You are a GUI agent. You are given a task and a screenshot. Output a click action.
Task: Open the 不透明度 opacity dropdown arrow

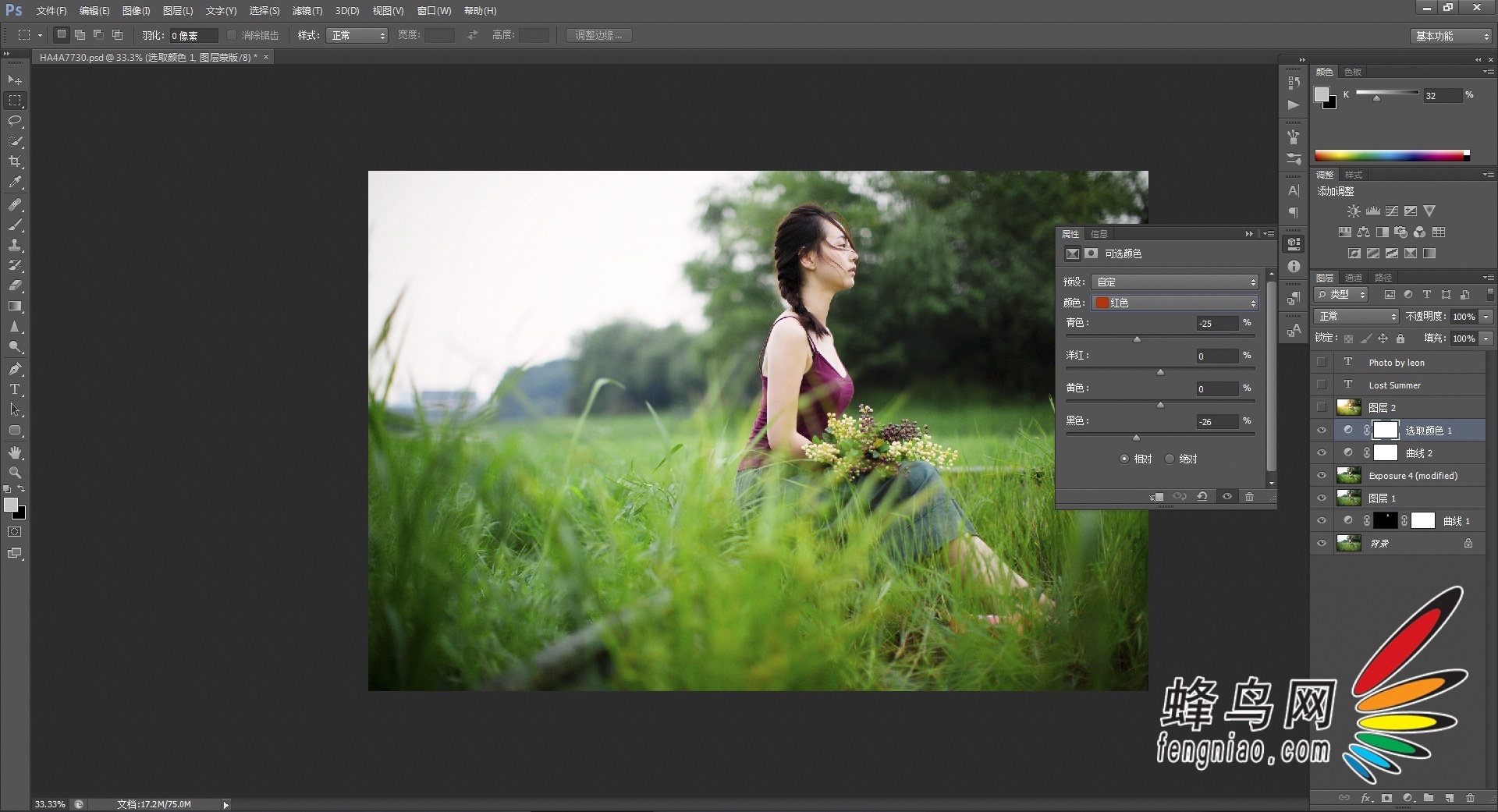(x=1486, y=317)
